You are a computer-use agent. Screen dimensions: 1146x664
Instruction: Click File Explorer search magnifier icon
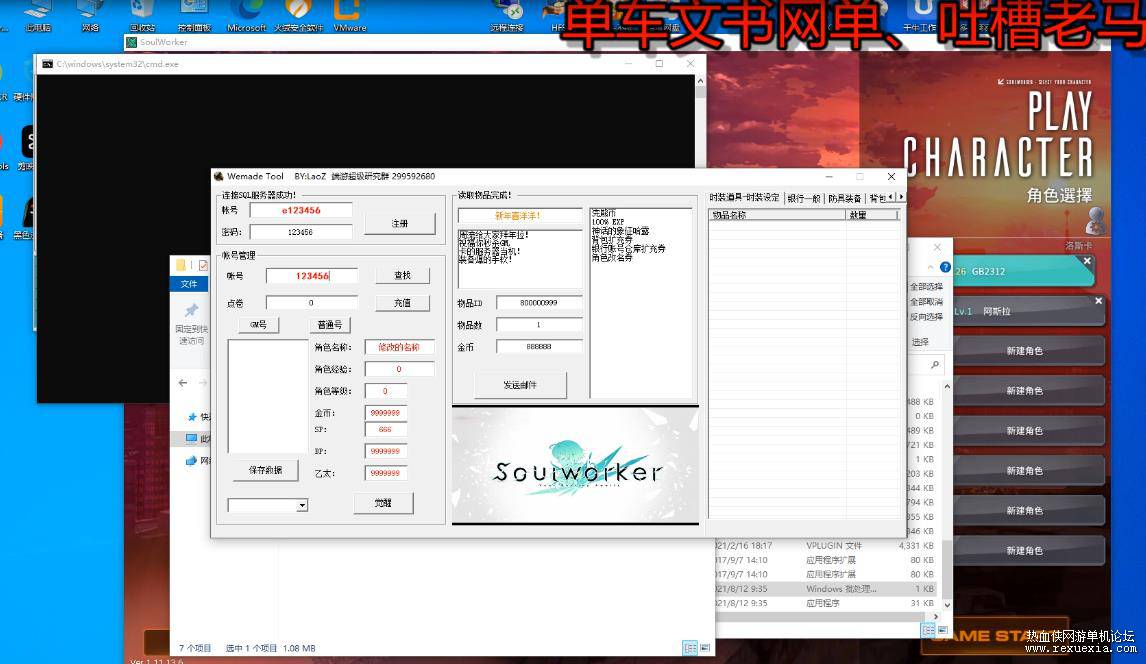click(935, 365)
